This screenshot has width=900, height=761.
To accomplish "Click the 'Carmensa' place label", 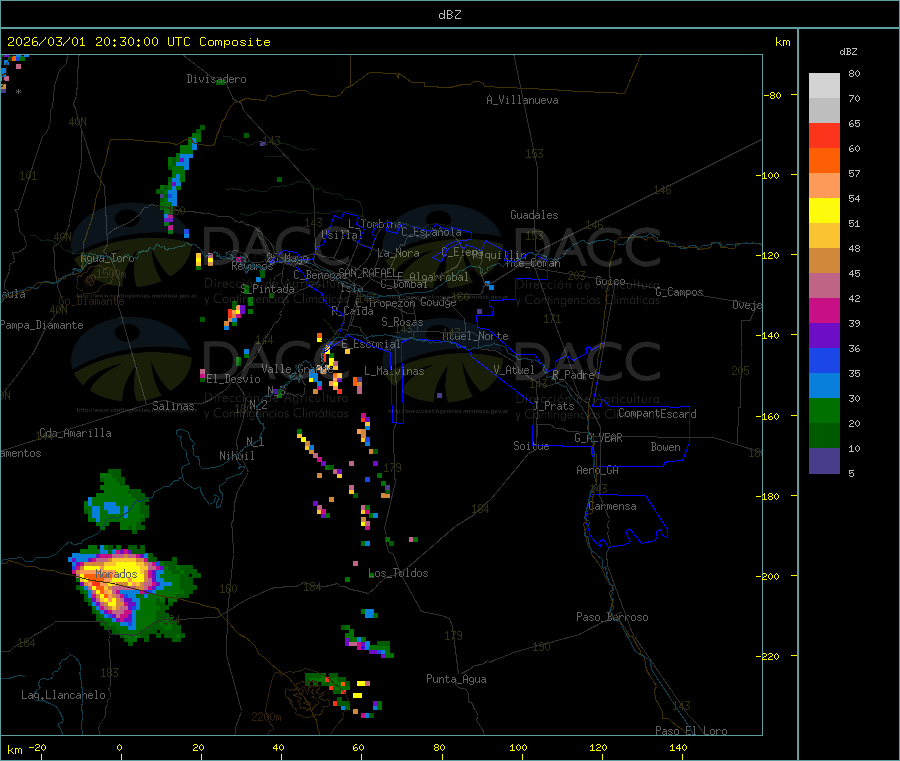I will pos(612,506).
